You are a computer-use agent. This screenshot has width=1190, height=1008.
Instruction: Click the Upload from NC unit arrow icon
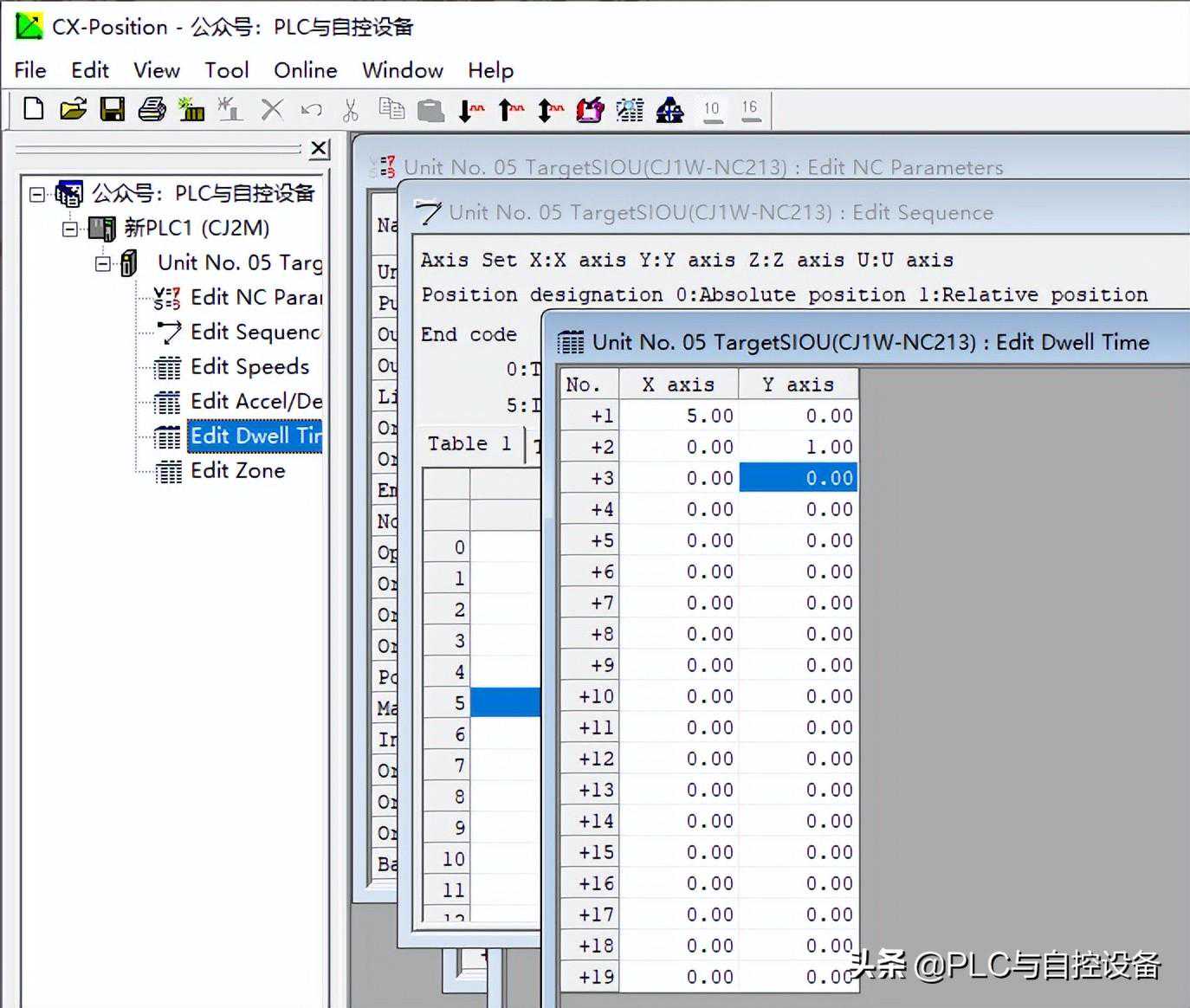[510, 110]
